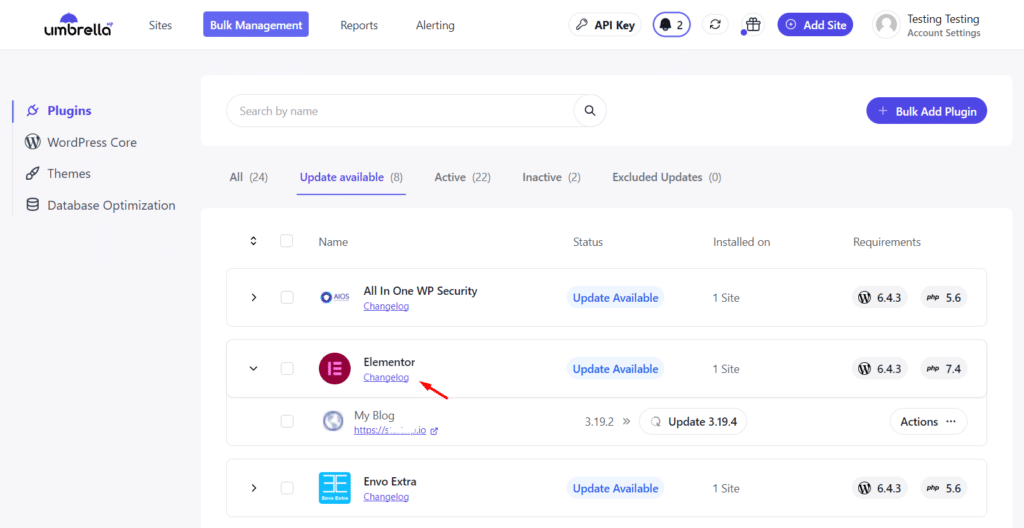Click the Elementor plugin logo
Image resolution: width=1024 pixels, height=528 pixels.
[334, 369]
